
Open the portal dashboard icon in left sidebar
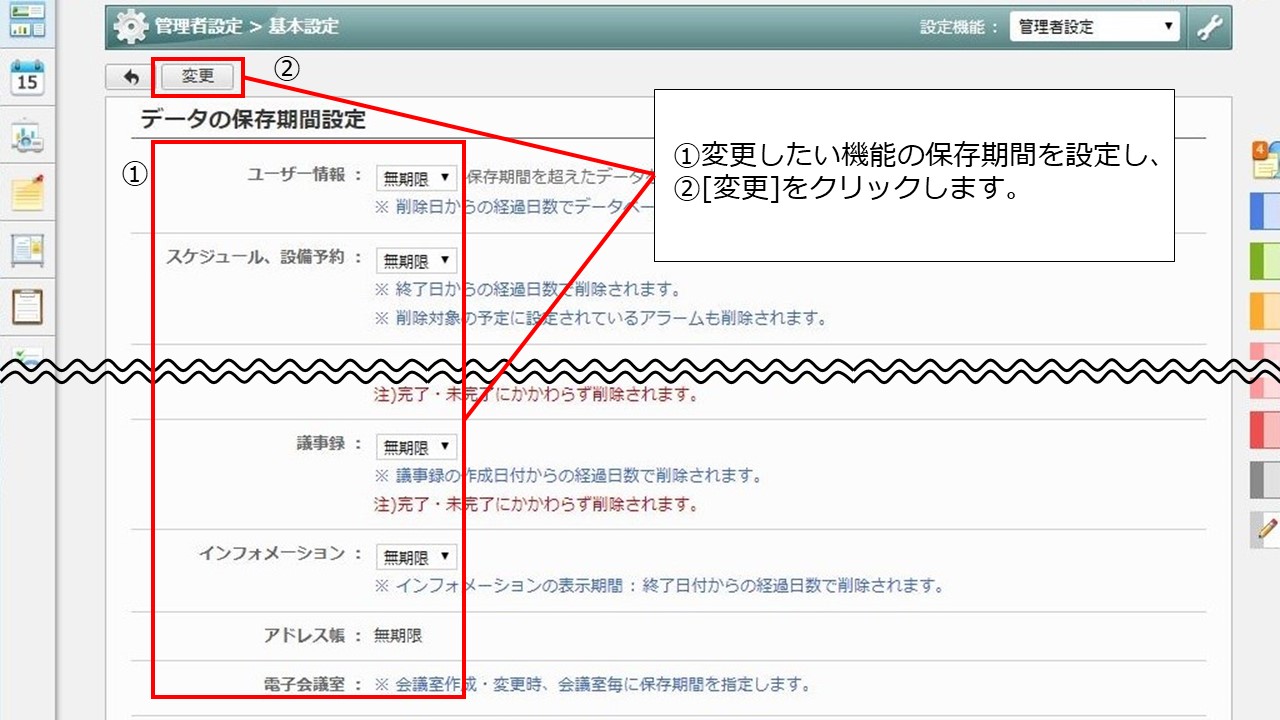tap(27, 20)
